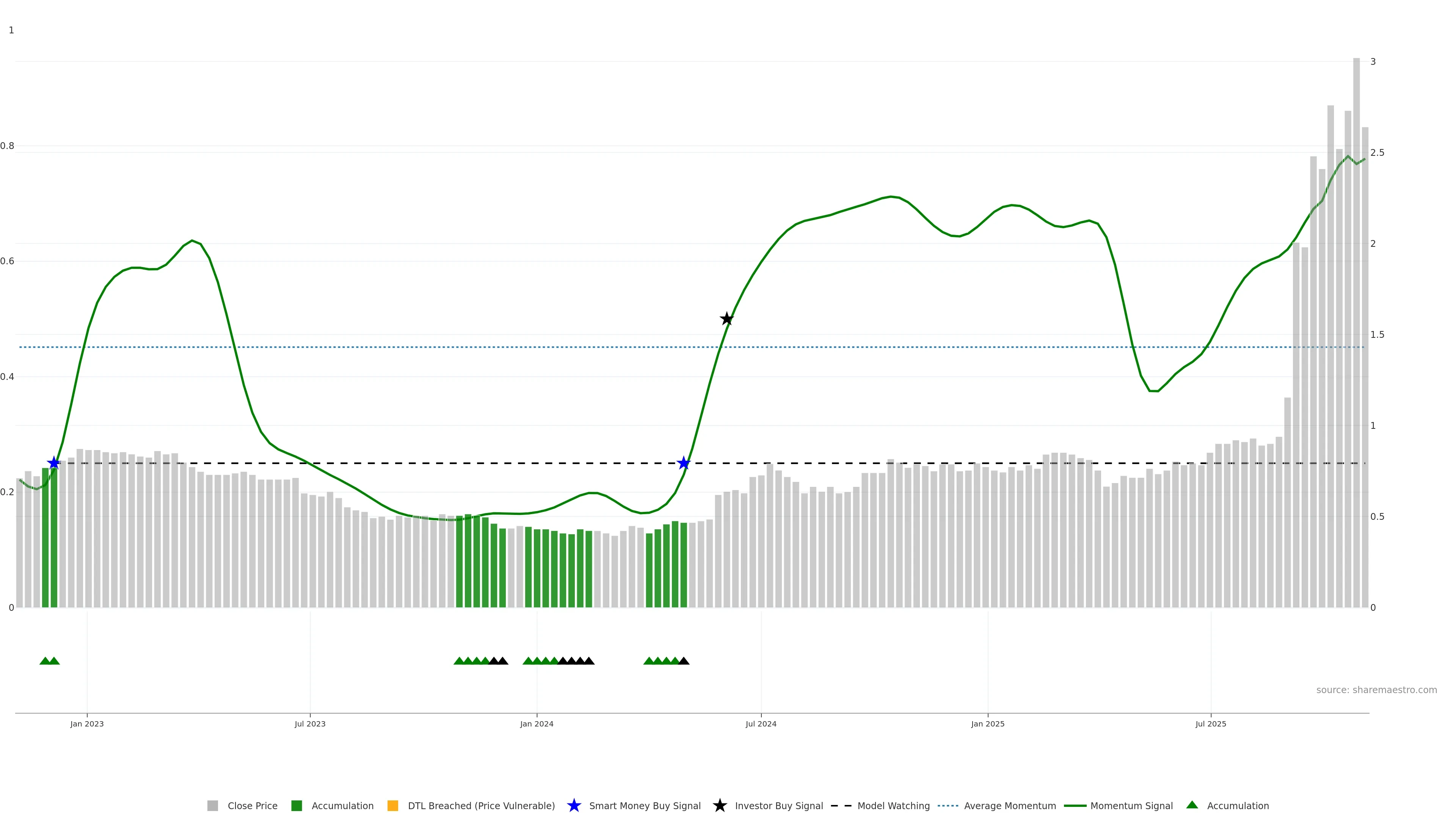Click the Jul 2025 x-axis label
Image resolution: width=1456 pixels, height=819 pixels.
(x=1211, y=724)
